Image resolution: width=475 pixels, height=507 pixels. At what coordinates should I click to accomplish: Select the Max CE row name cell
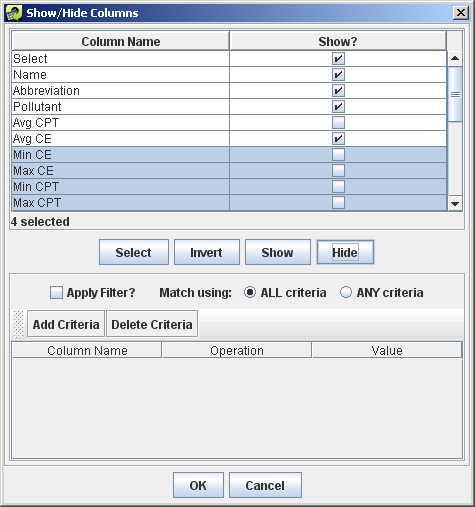coord(121,171)
